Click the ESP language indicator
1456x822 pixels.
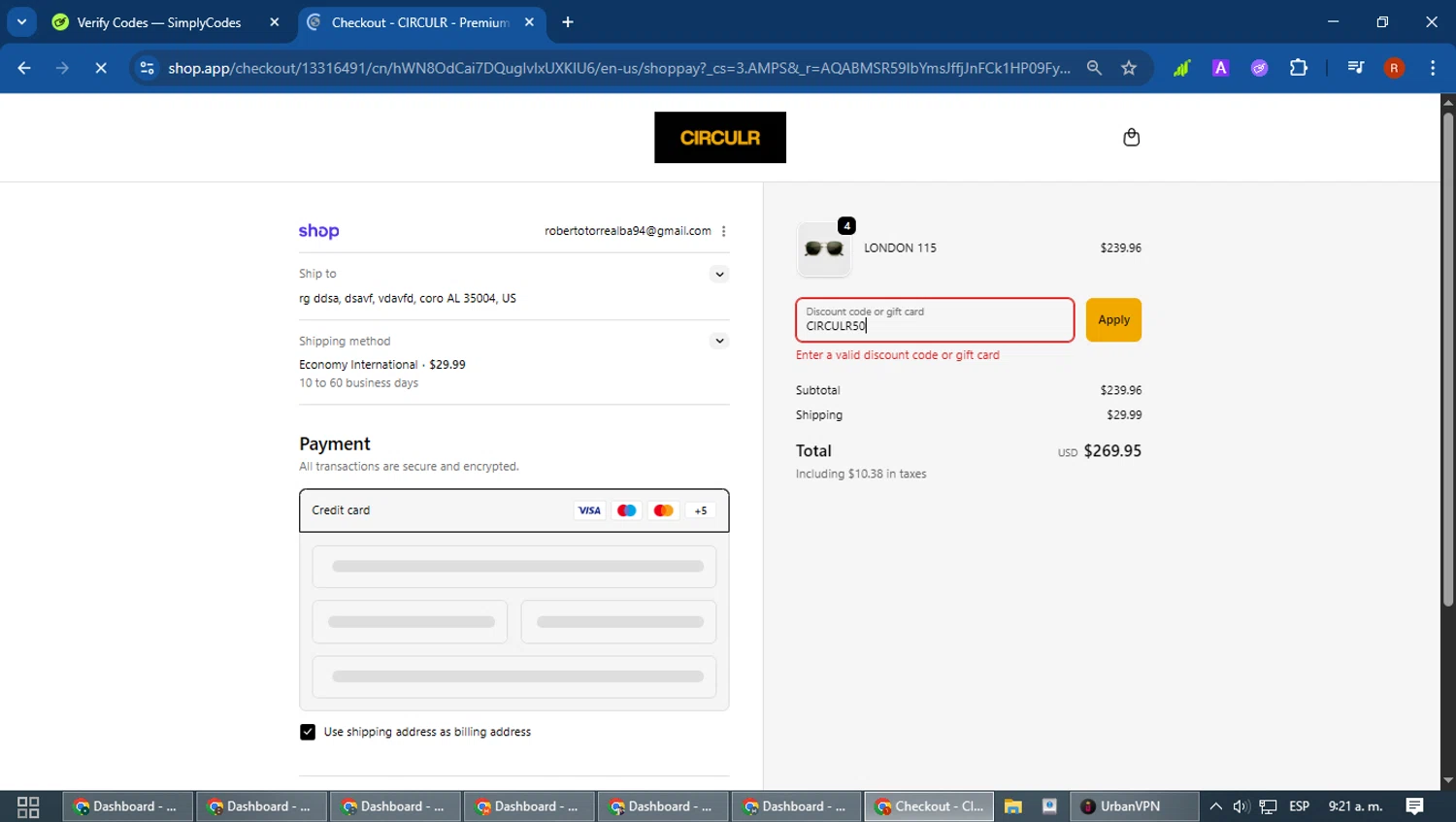point(1299,806)
